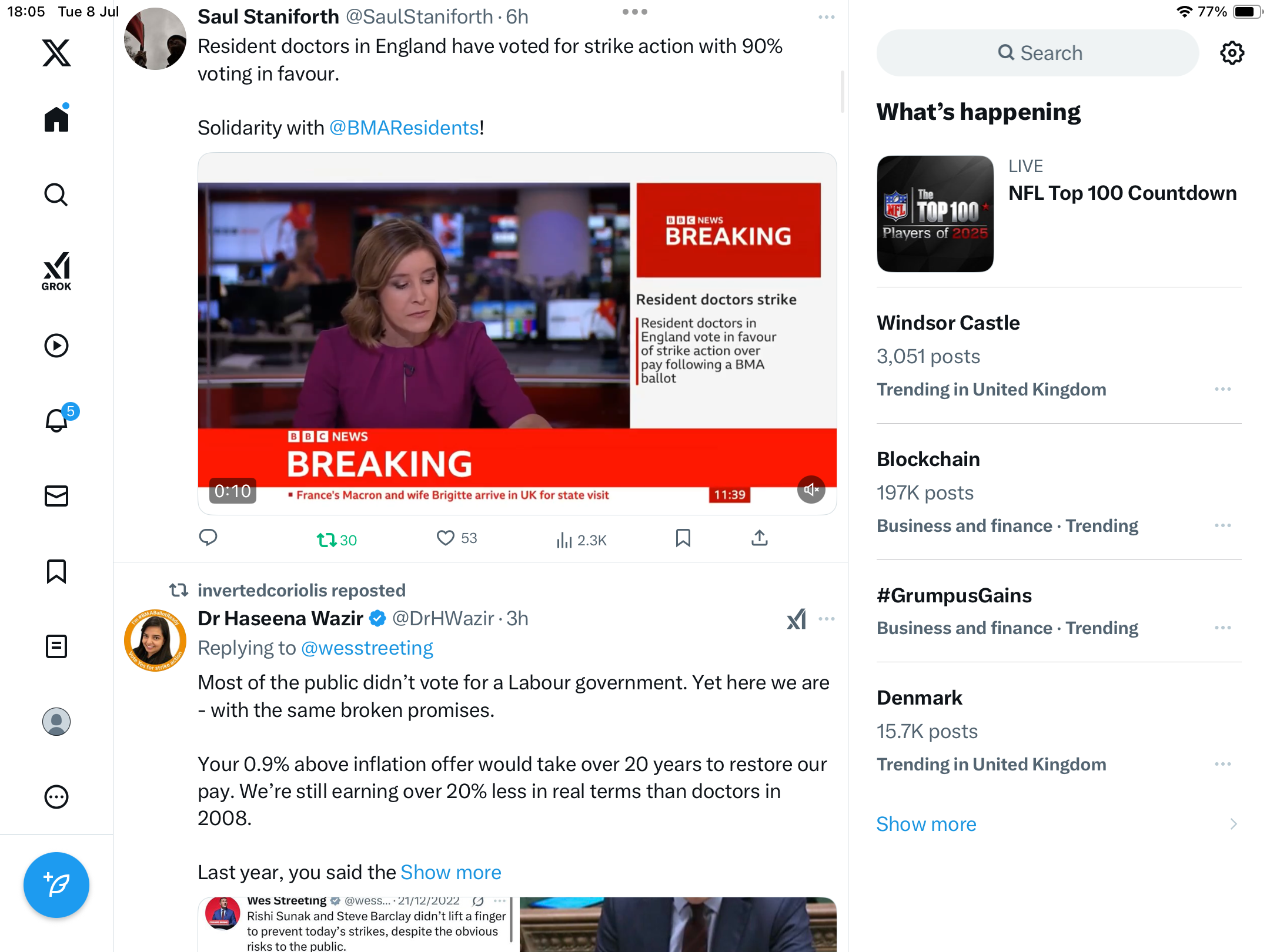
Task: Open @BMAResidents mention link
Action: 404,128
